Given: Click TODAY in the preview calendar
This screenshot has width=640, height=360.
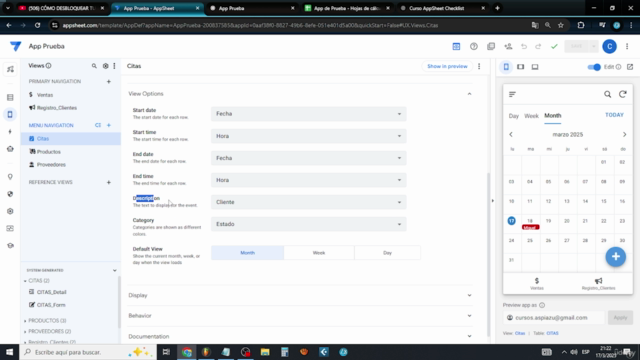Looking at the screenshot, I should tap(614, 115).
